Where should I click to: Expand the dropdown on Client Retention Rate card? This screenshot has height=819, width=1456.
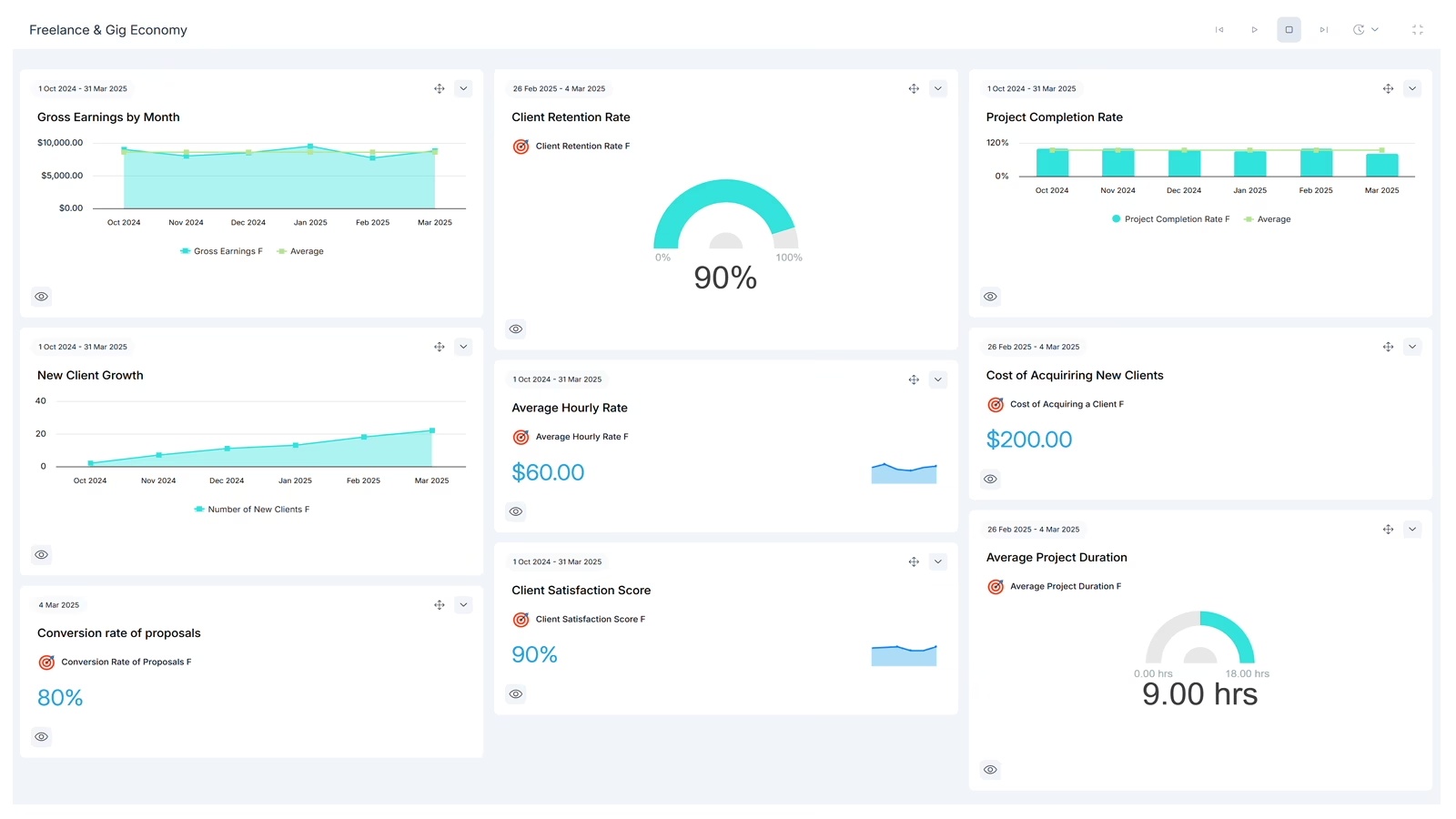[938, 88]
